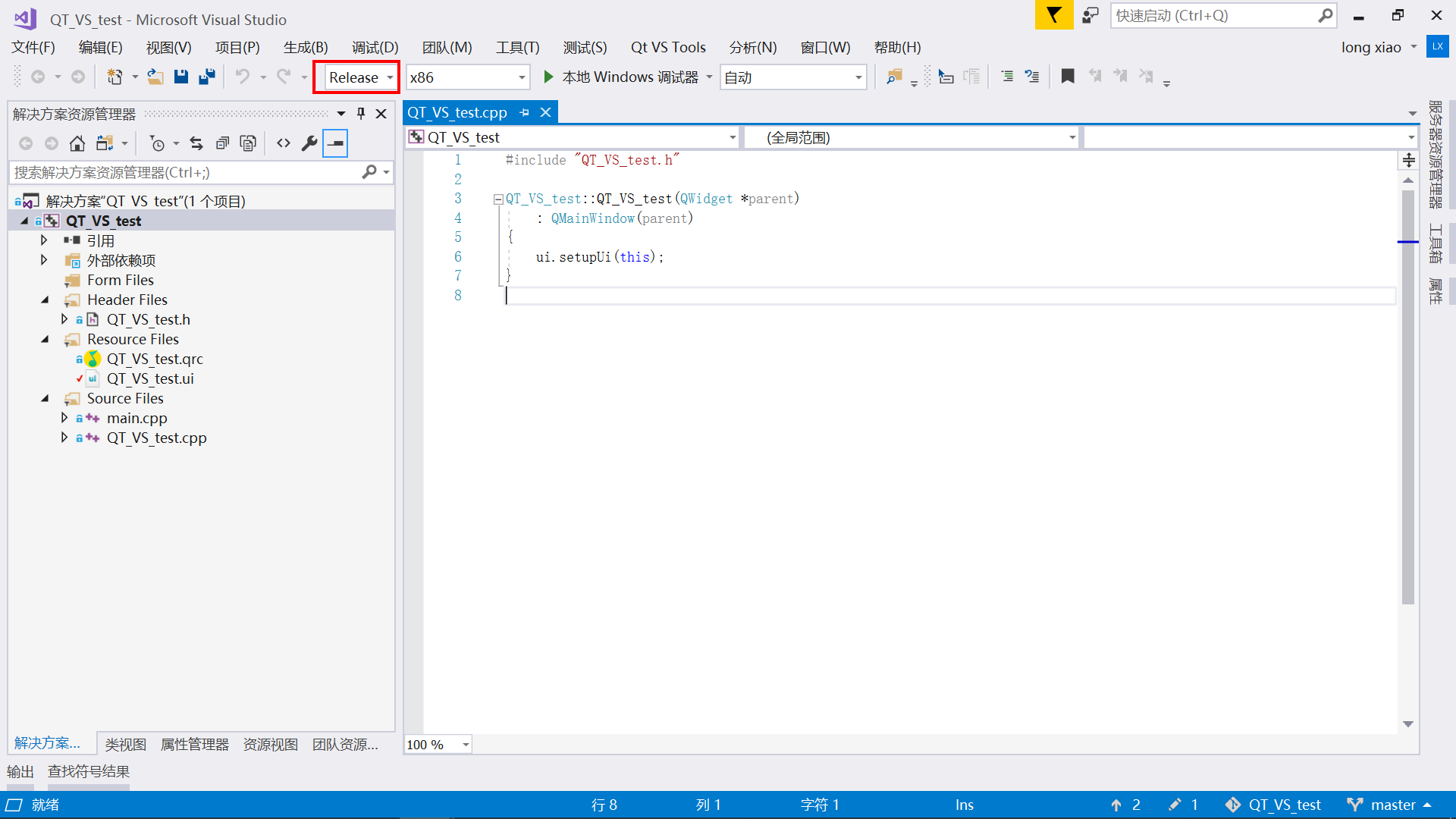Open the x86 platform dropdown
This screenshot has height=819, width=1456.
467,77
